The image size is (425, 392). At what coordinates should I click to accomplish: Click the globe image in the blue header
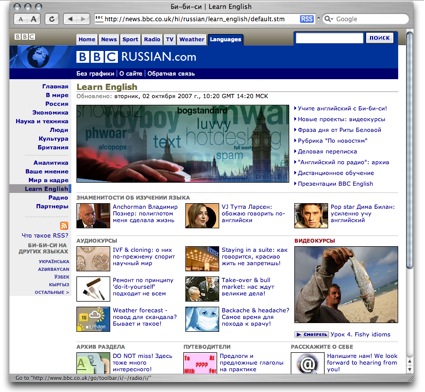click(x=38, y=57)
